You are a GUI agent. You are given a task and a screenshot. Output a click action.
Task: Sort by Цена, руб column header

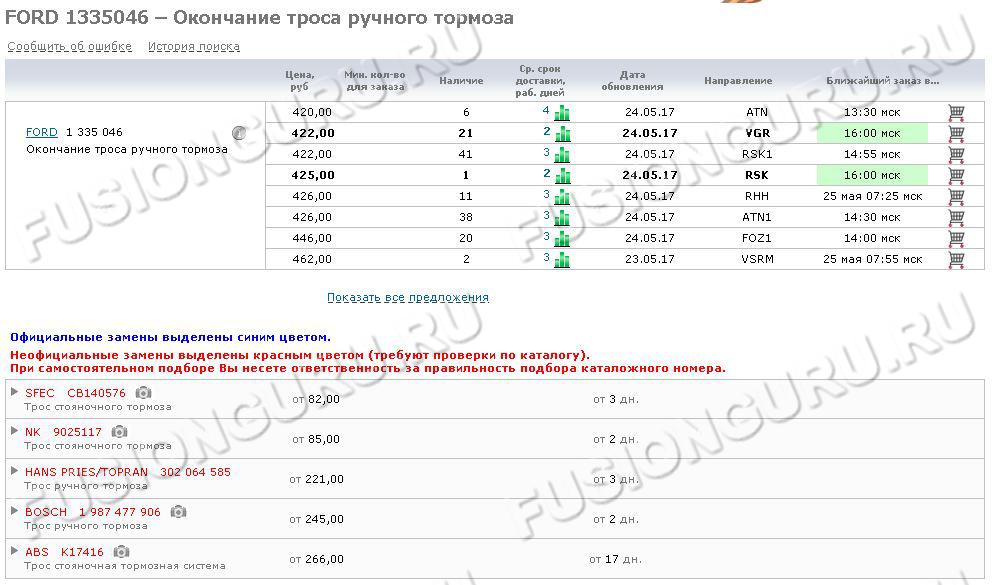pos(299,80)
